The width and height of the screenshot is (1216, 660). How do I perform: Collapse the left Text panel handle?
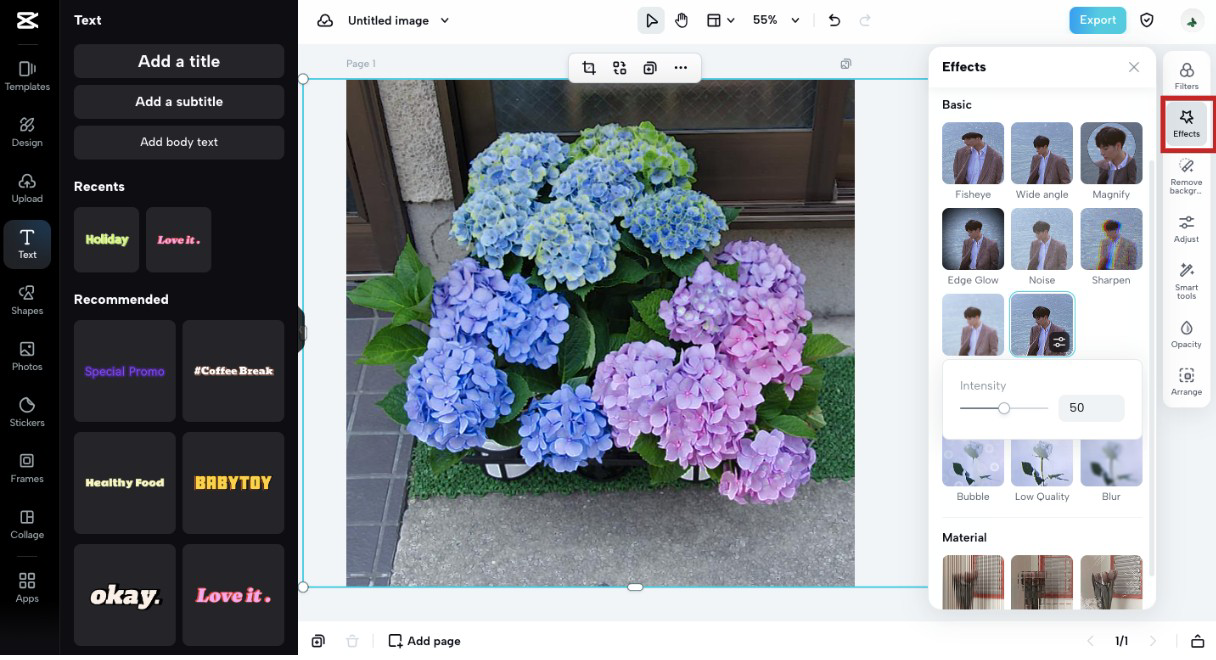301,330
